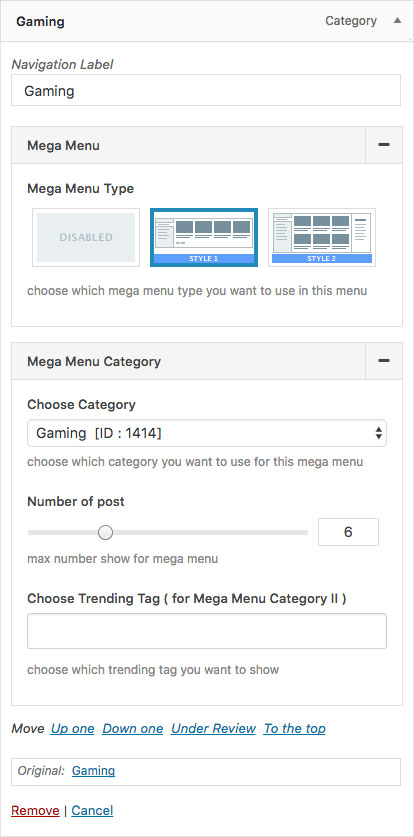Viewport: 414px width, 837px height.
Task: Open the Choose Category dropdown
Action: pyautogui.click(x=207, y=433)
